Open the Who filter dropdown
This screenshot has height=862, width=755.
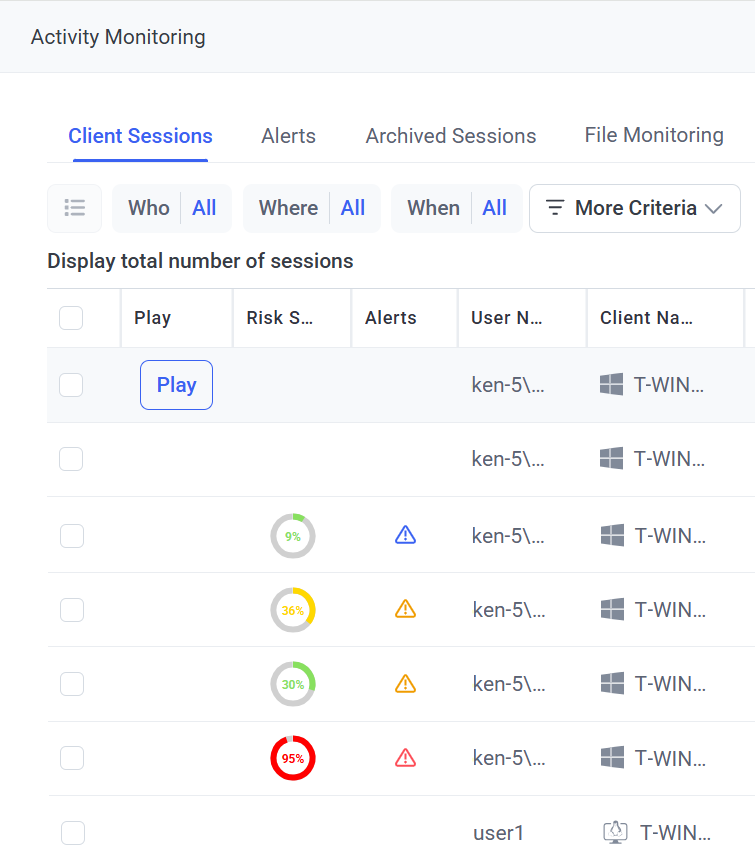172,208
